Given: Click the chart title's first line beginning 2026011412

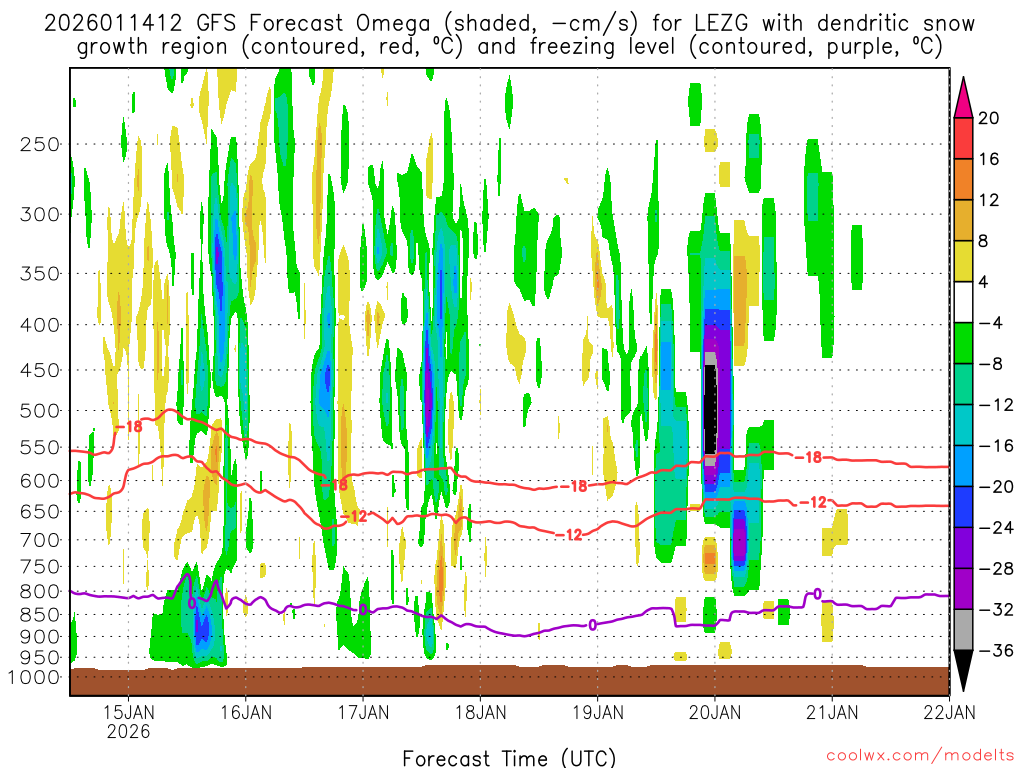Looking at the screenshot, I should (x=509, y=24).
